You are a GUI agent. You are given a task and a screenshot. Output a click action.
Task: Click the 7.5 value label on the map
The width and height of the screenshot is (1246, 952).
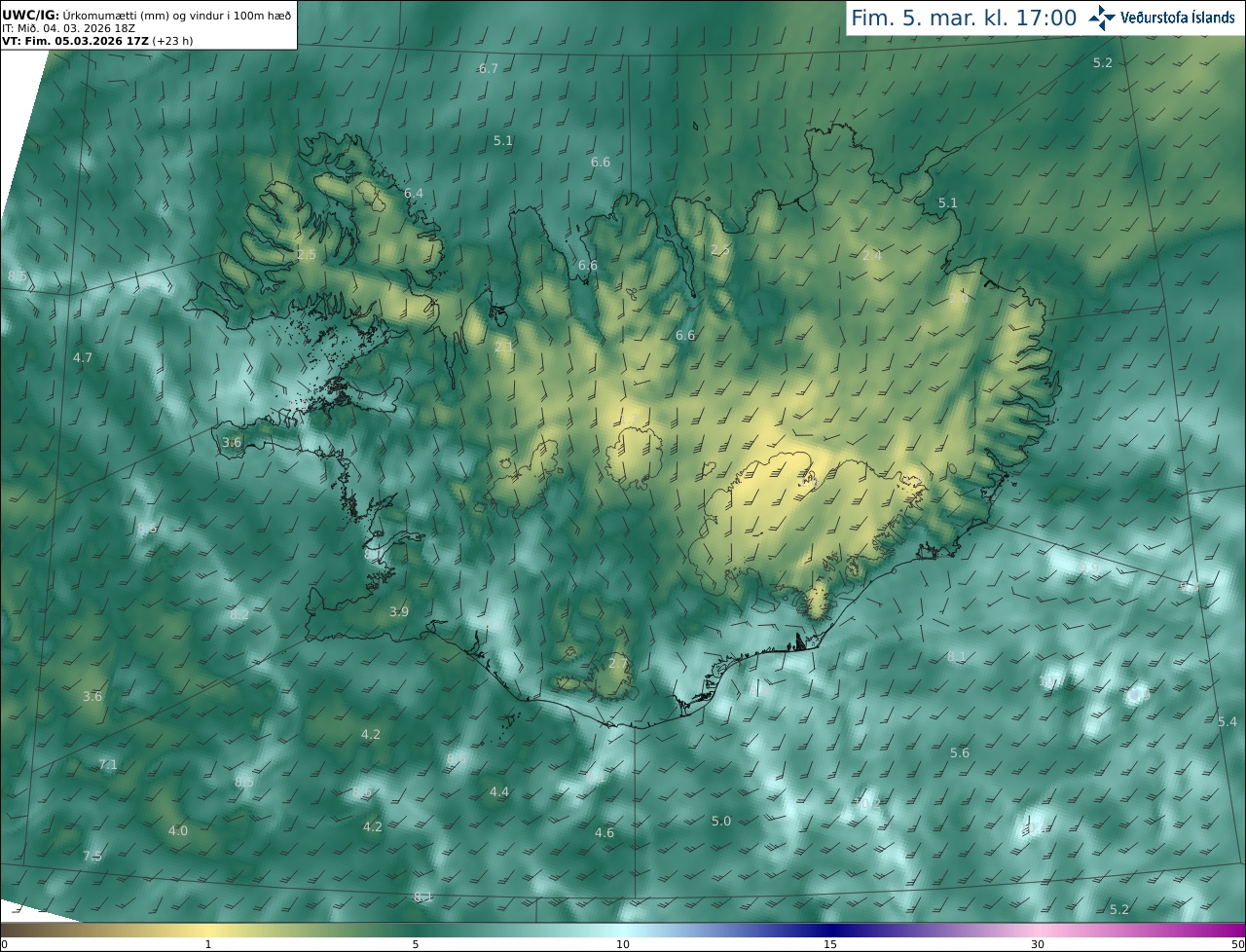tap(92, 856)
